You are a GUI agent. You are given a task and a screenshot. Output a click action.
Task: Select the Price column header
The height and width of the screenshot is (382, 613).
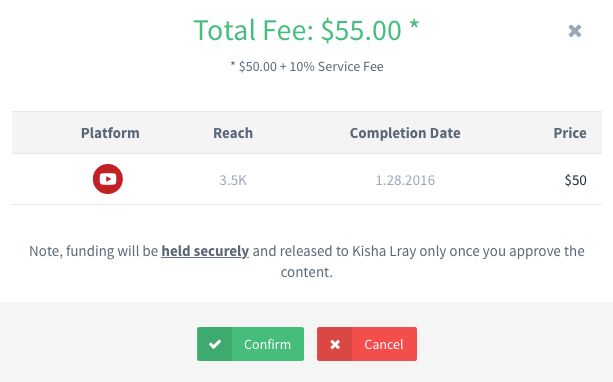click(570, 133)
